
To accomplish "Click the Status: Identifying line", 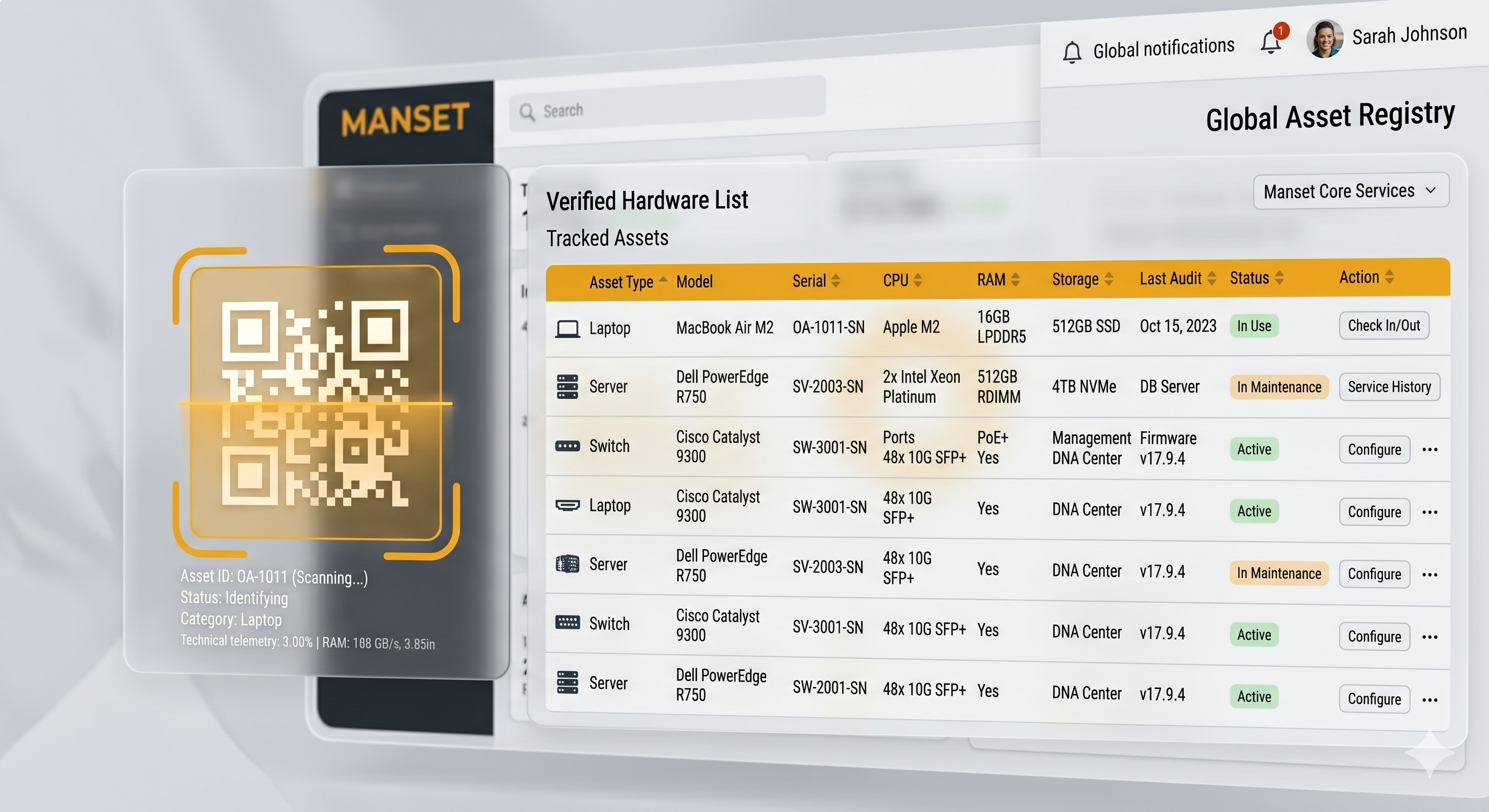I will coord(234,597).
